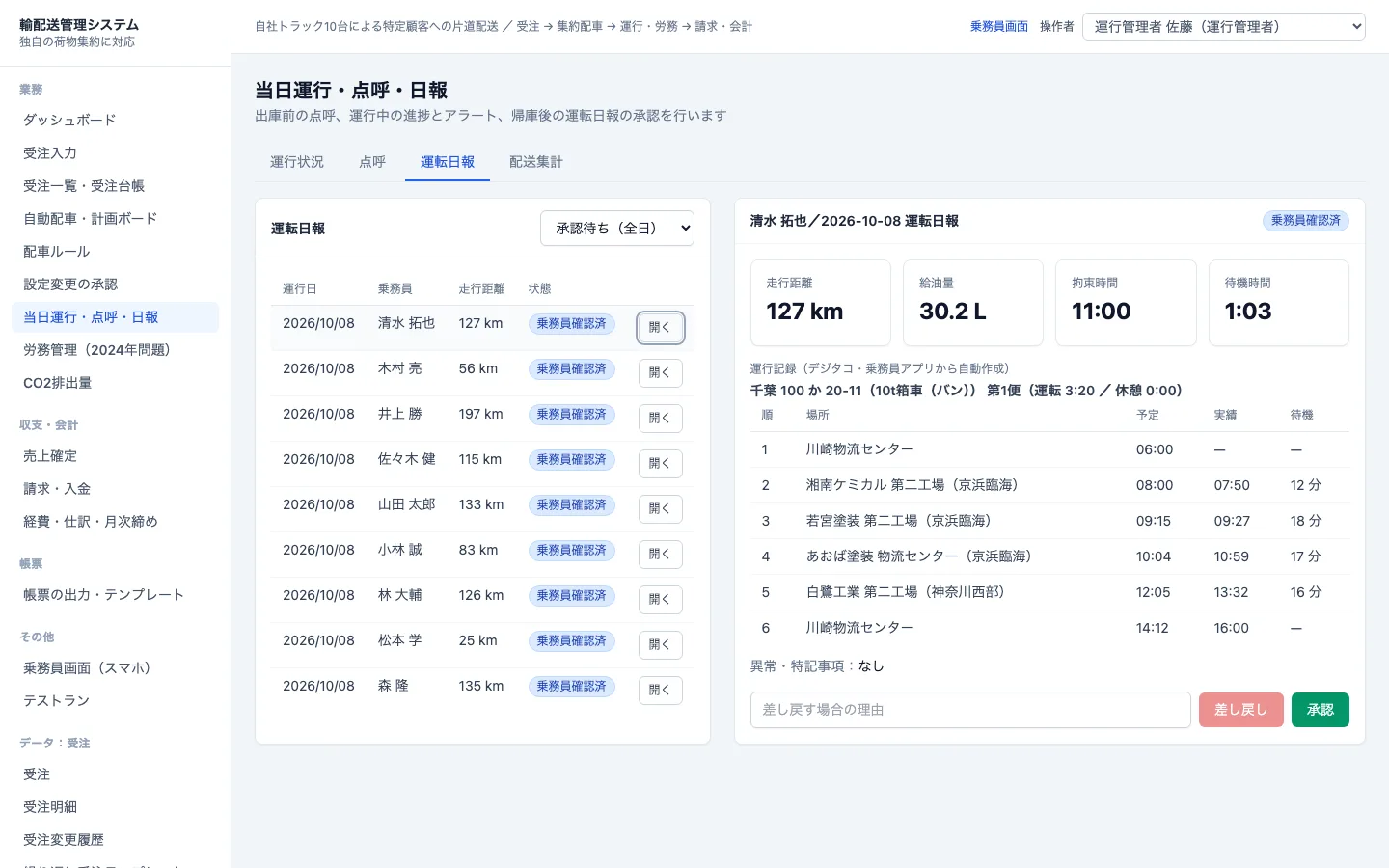Viewport: 1389px width, 868px height.
Task: Open 経費・仕訳・月次締め page
Action: click(116, 522)
